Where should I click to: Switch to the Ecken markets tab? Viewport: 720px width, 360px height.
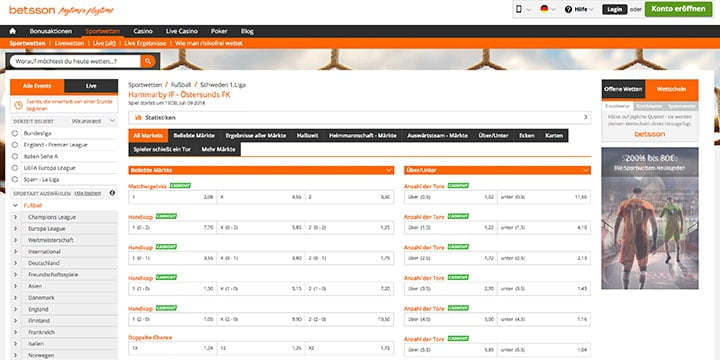(527, 135)
